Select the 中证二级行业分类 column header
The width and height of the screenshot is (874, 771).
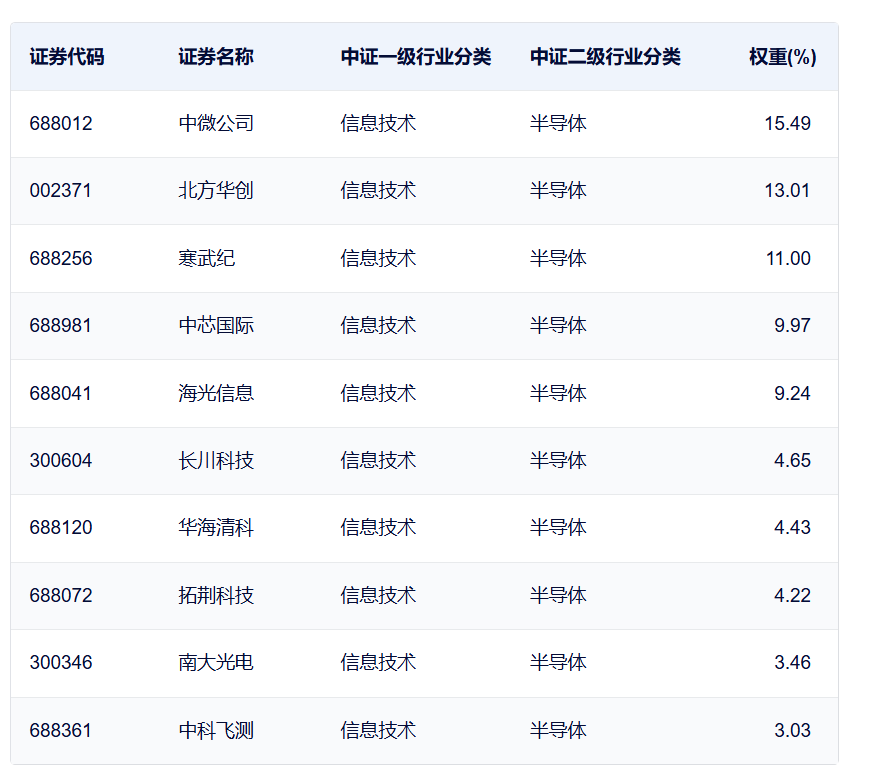[x=605, y=57]
